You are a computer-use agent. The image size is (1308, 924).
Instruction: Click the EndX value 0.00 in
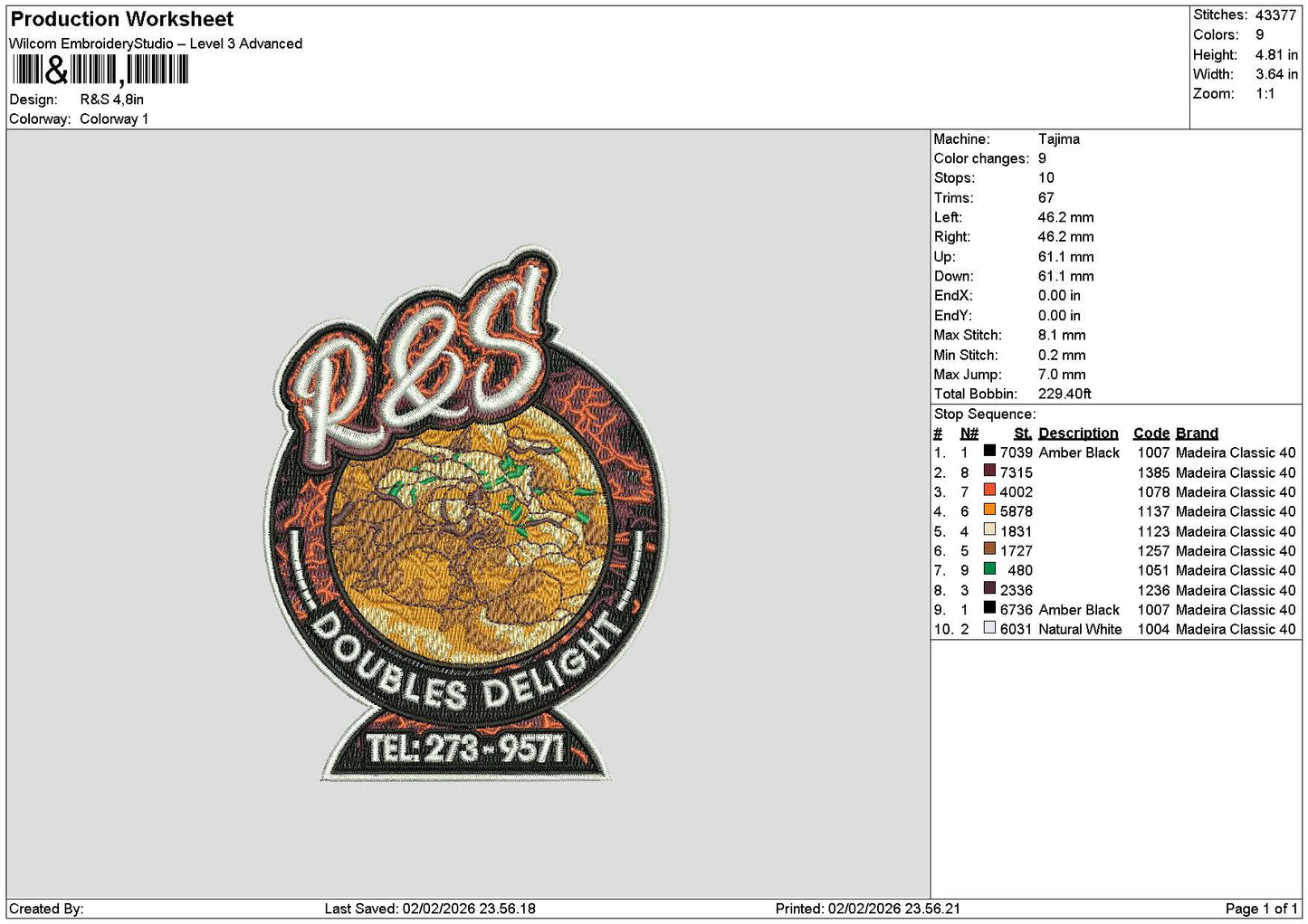pyautogui.click(x=1059, y=296)
